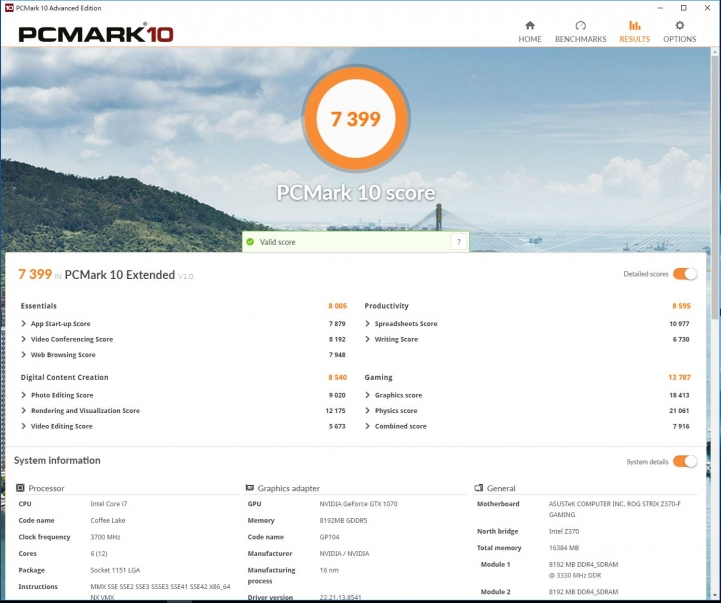The height and width of the screenshot is (603, 721).
Task: Click the Valid score banner
Action: pos(355,242)
